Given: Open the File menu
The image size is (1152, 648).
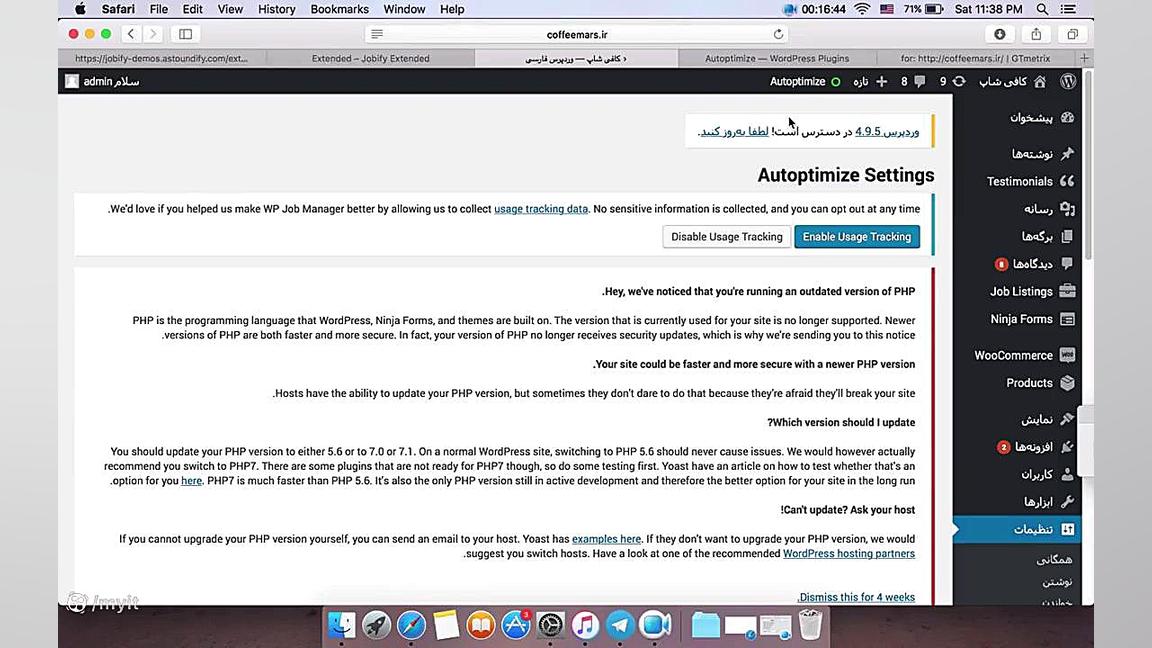Looking at the screenshot, I should pos(159,10).
